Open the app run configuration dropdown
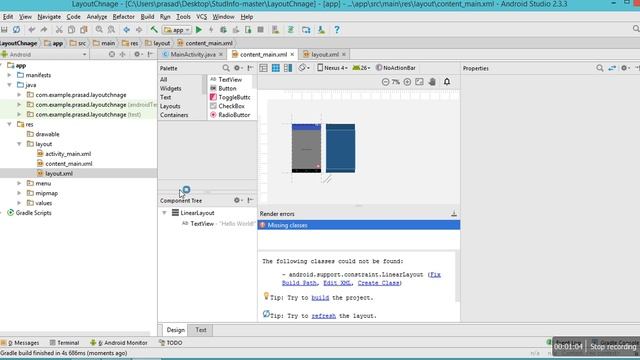The image size is (640, 360). (x=177, y=30)
